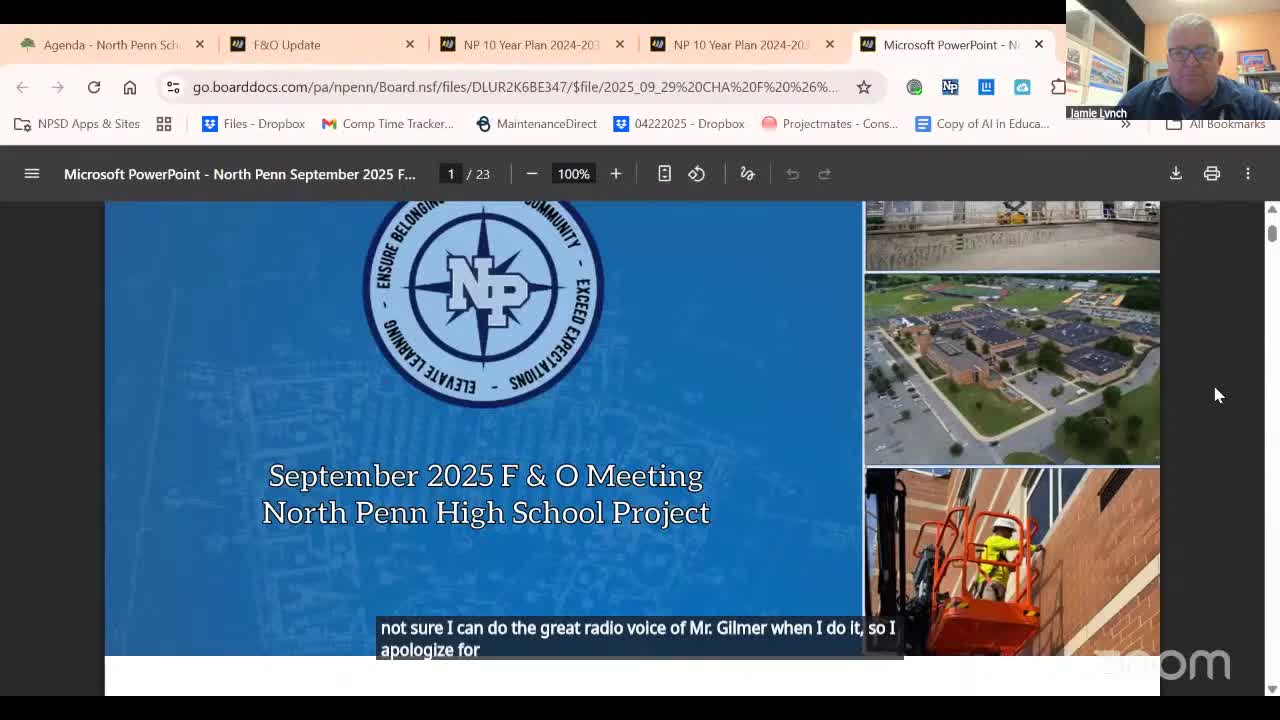The width and height of the screenshot is (1280, 720).
Task: Switch to the Agenda - North Penn tab
Action: point(110,45)
